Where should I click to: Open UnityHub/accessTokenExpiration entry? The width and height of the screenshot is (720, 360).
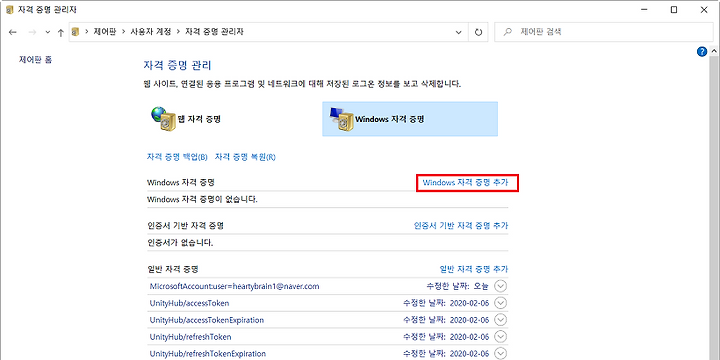coord(207,320)
